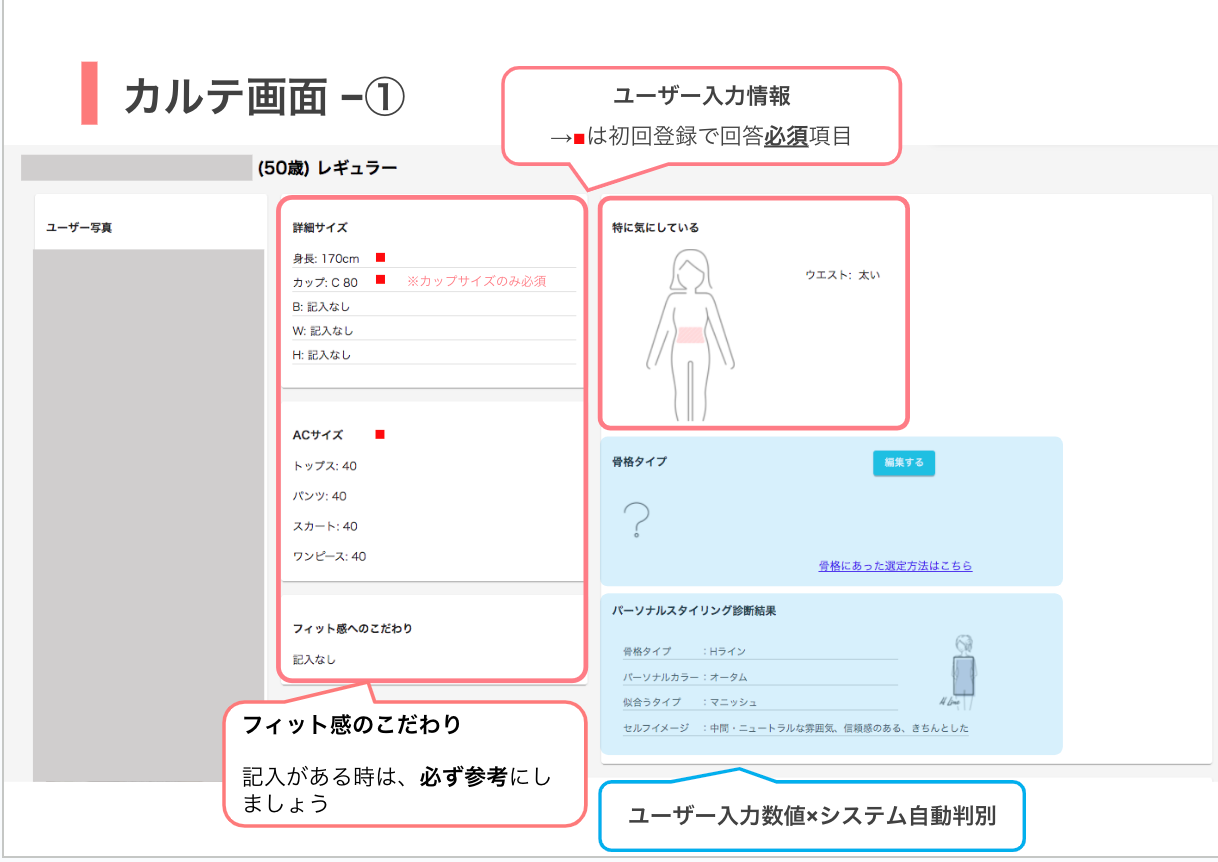Click the 編集する button
This screenshot has height=862, width=1218.
(903, 463)
